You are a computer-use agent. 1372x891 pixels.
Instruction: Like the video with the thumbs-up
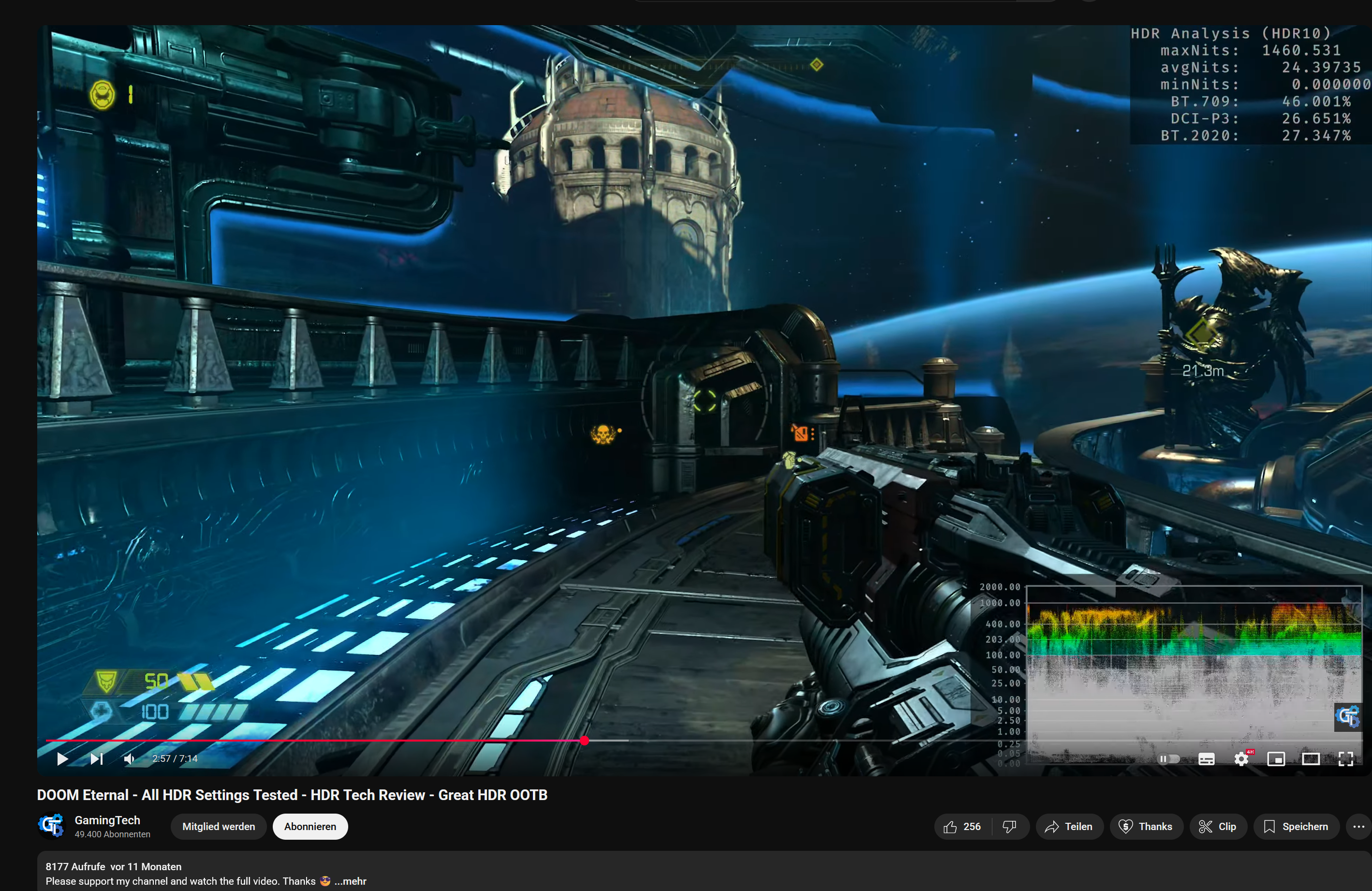tap(952, 826)
